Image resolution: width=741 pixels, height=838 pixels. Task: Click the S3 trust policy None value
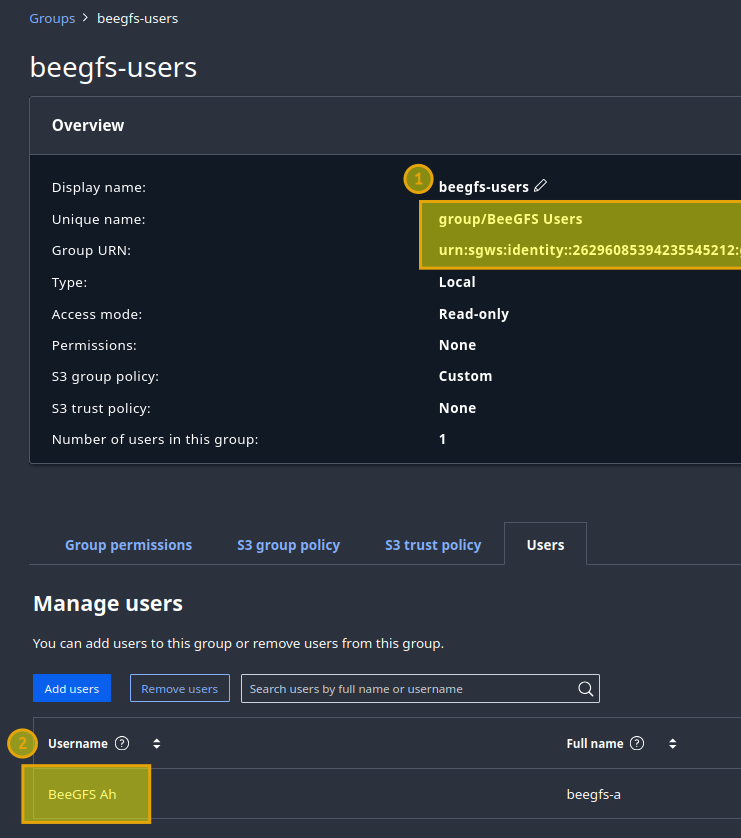[457, 408]
